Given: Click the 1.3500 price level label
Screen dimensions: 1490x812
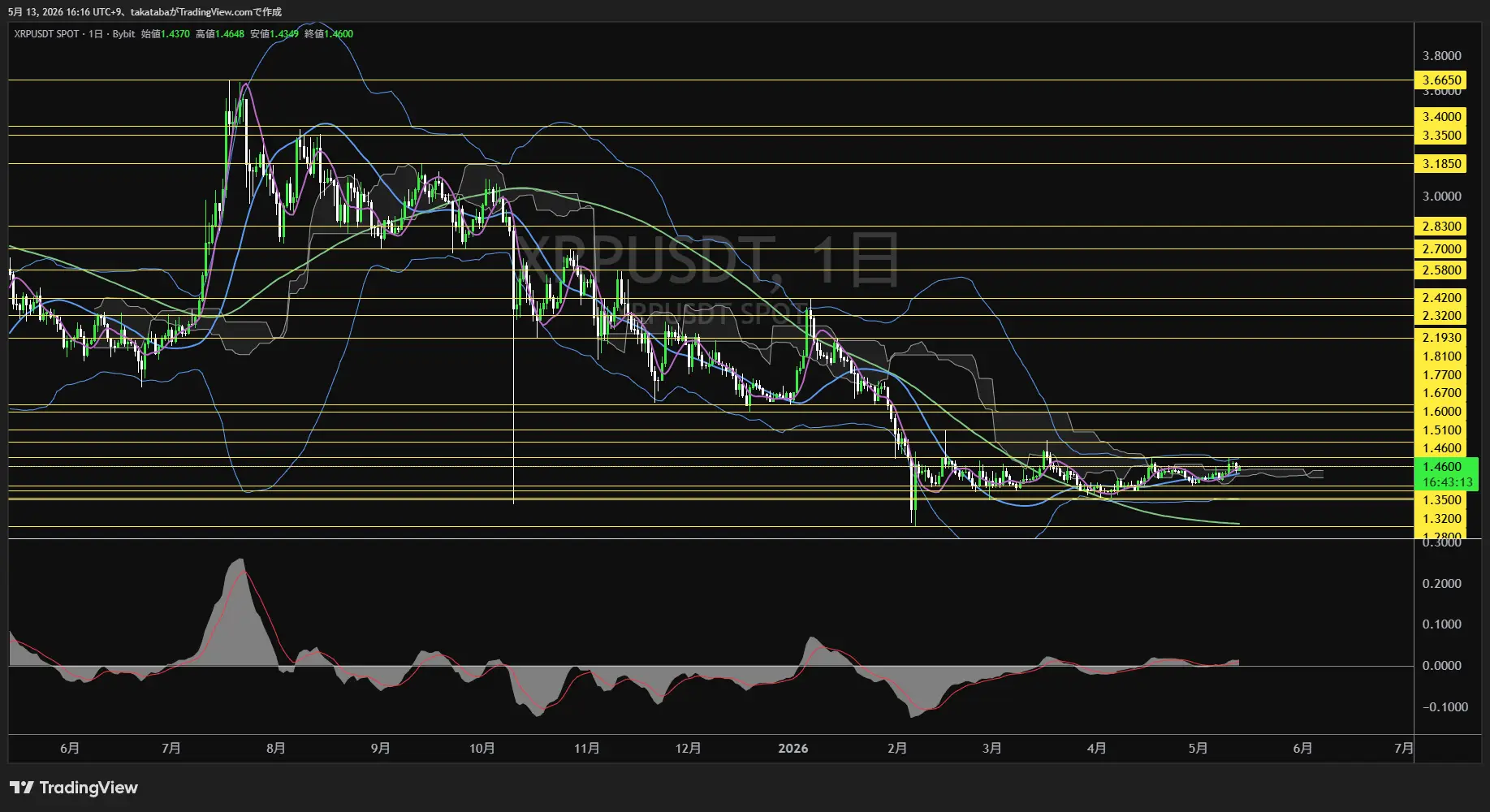Looking at the screenshot, I should [1441, 500].
